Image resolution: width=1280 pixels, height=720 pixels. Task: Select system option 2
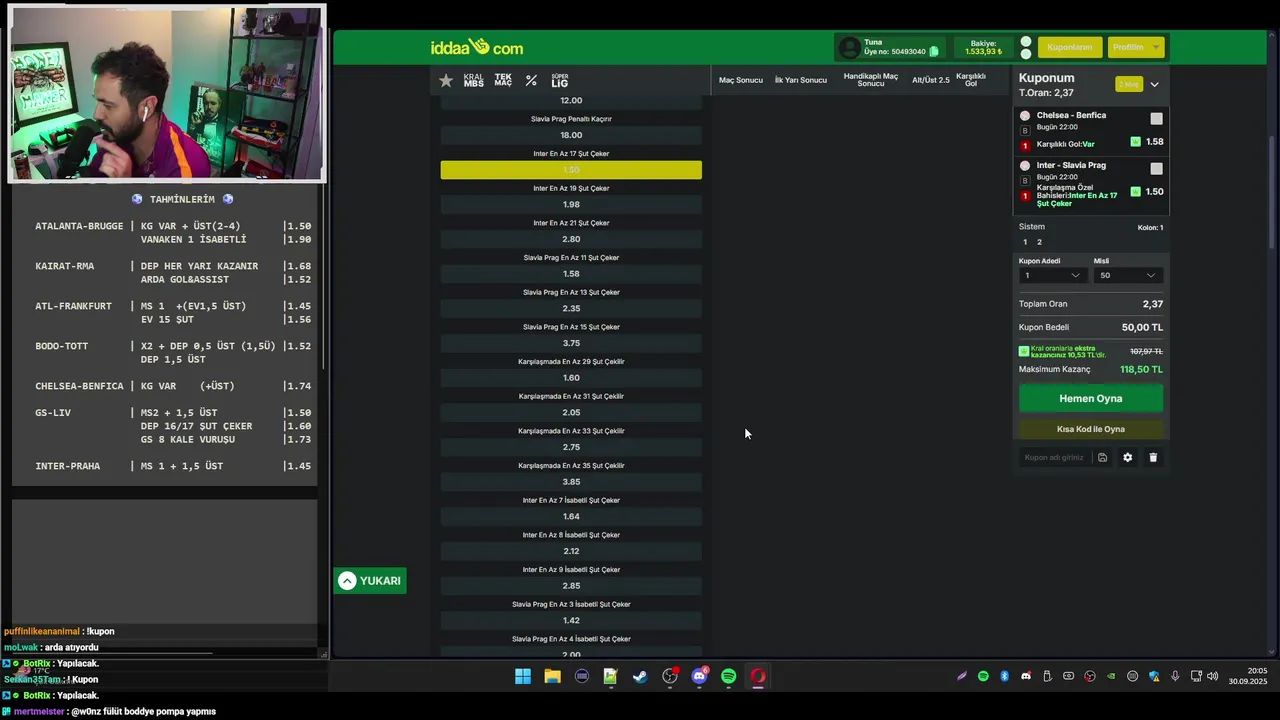coord(1039,242)
